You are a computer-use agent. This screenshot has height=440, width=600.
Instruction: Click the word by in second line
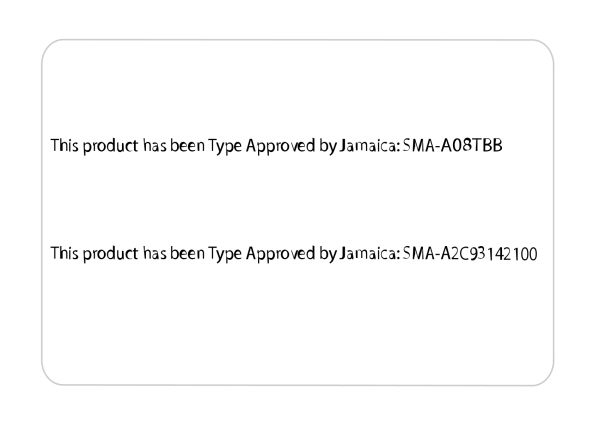click(328, 255)
